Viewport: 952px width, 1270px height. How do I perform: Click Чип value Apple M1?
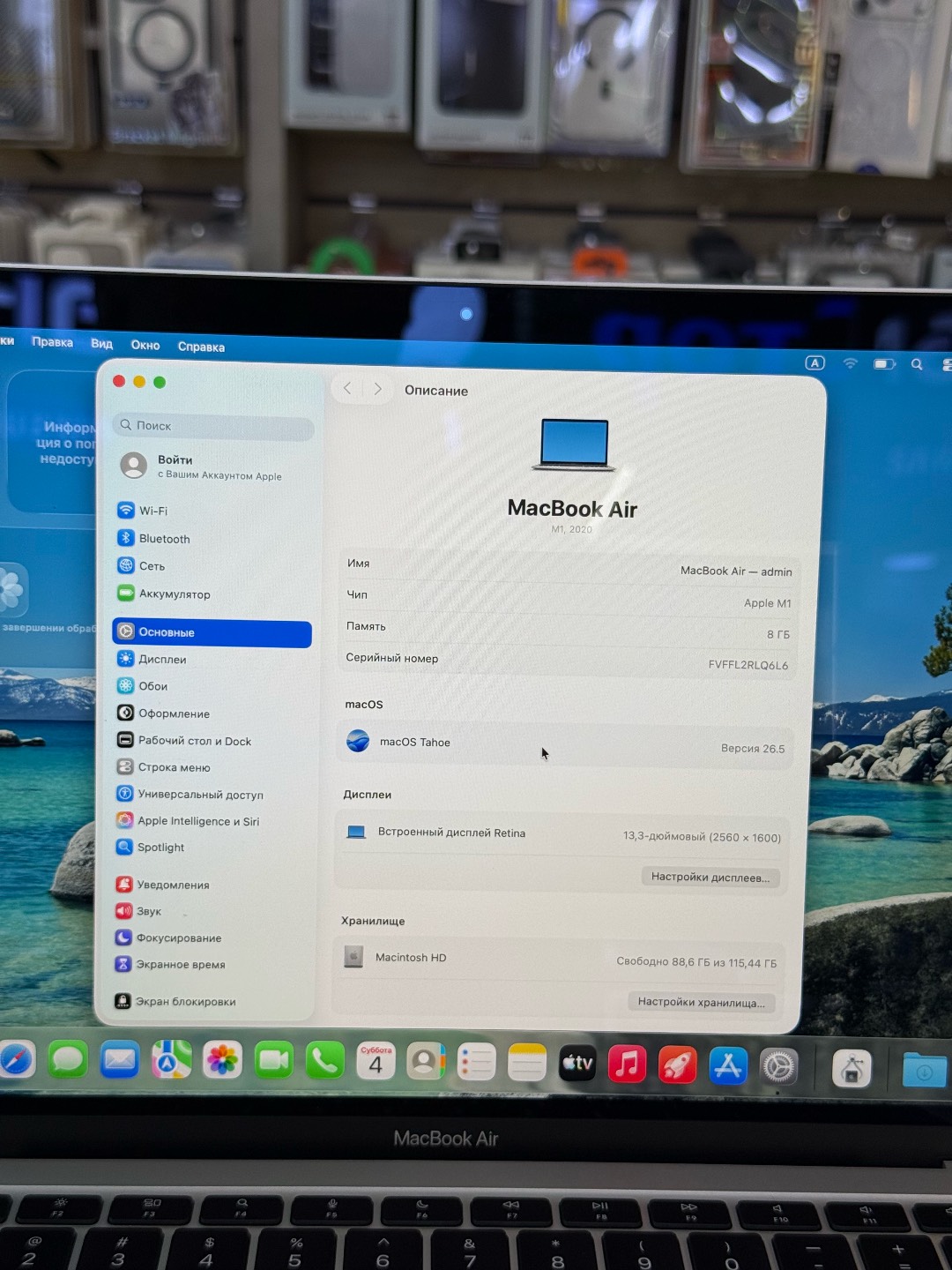click(768, 603)
